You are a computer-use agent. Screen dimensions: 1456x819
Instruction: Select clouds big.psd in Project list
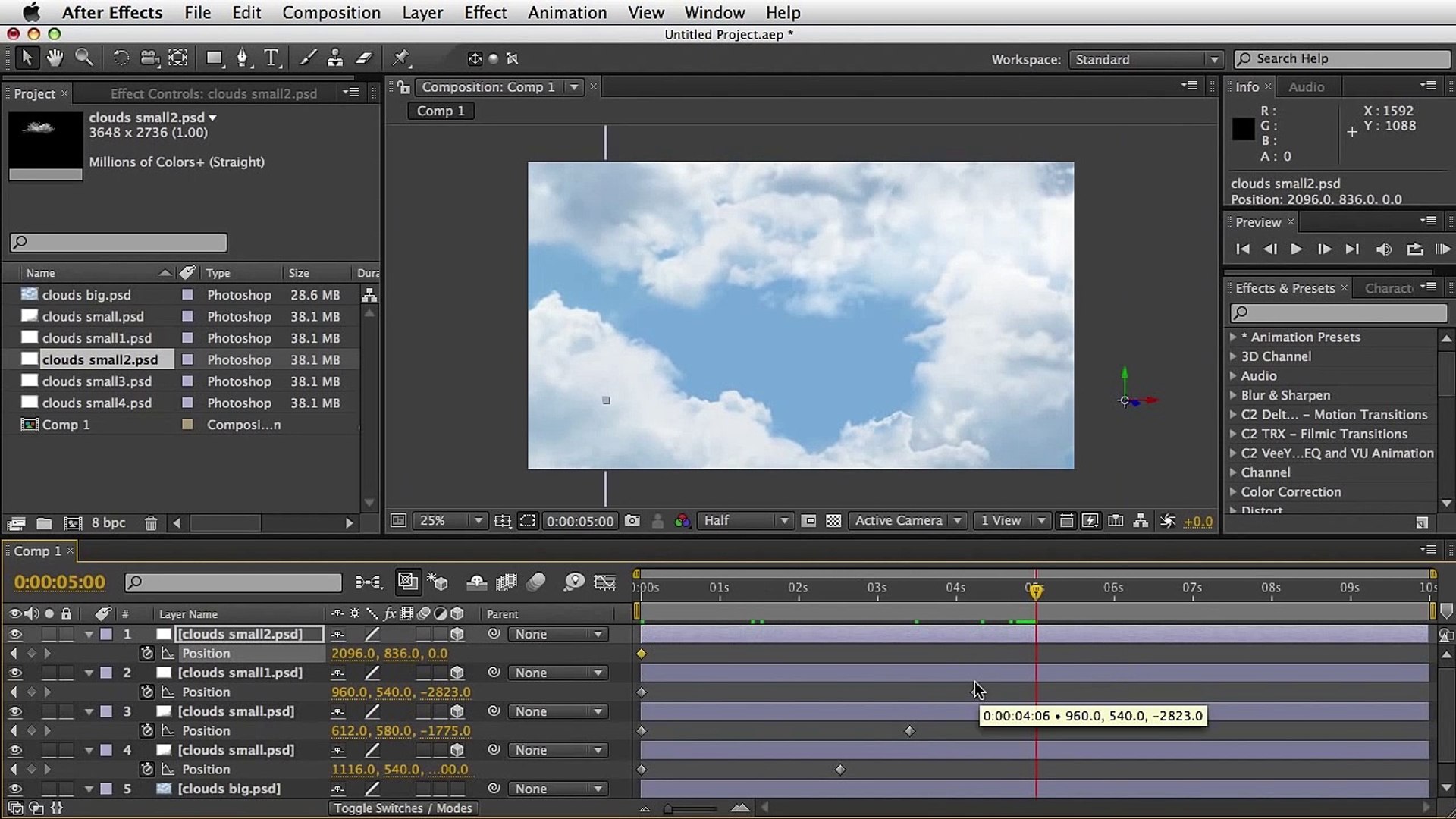86,295
